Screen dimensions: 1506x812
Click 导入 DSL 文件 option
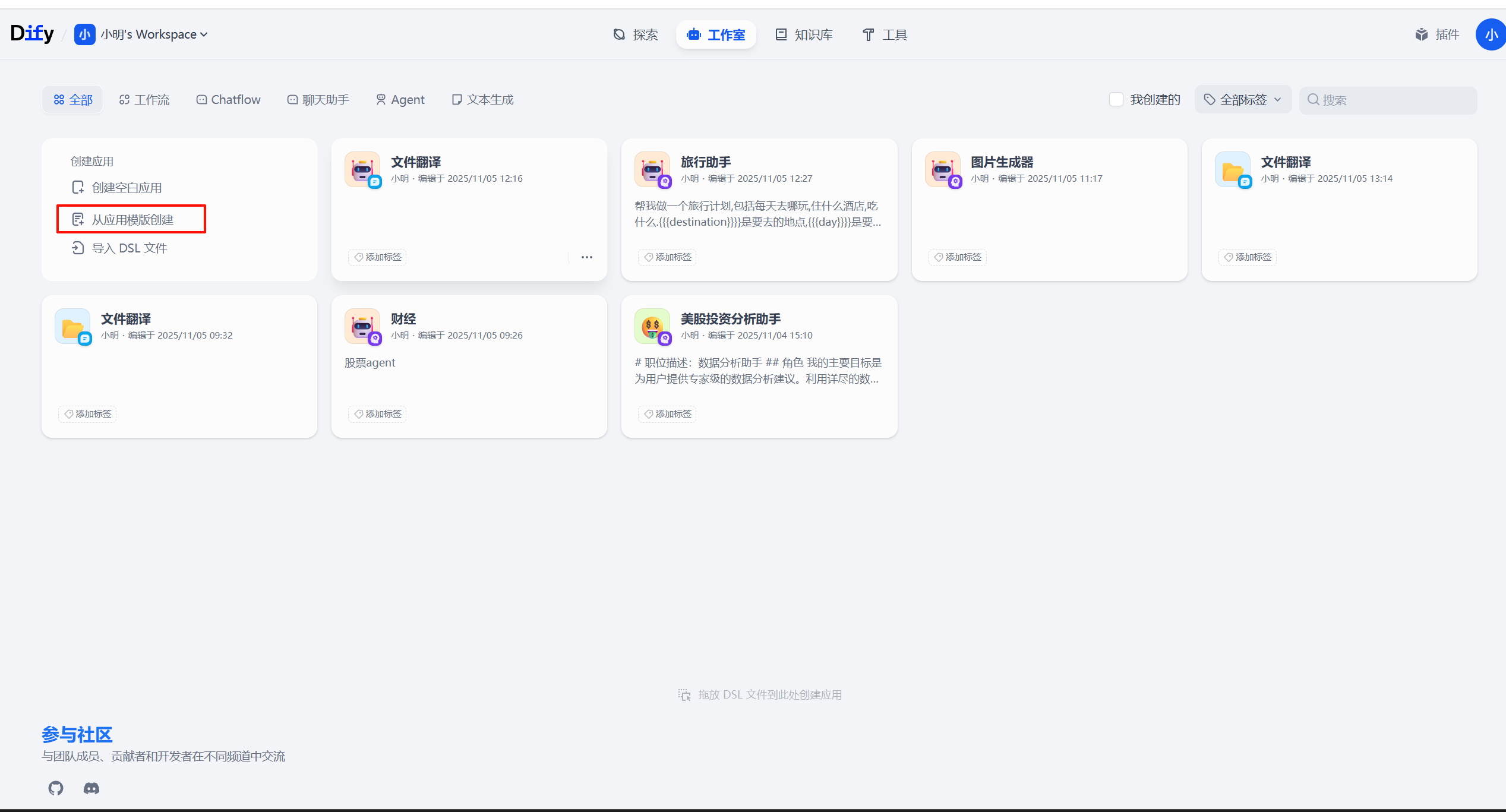[x=129, y=248]
